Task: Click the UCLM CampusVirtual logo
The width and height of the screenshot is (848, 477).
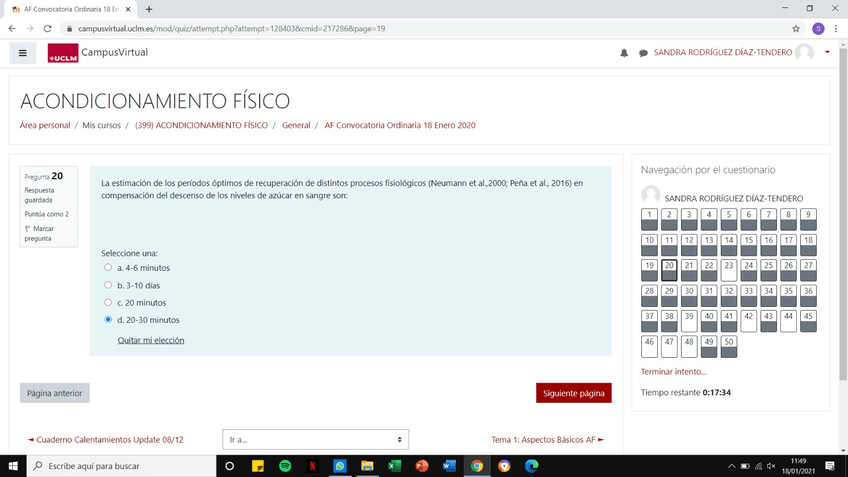Action: (x=98, y=53)
